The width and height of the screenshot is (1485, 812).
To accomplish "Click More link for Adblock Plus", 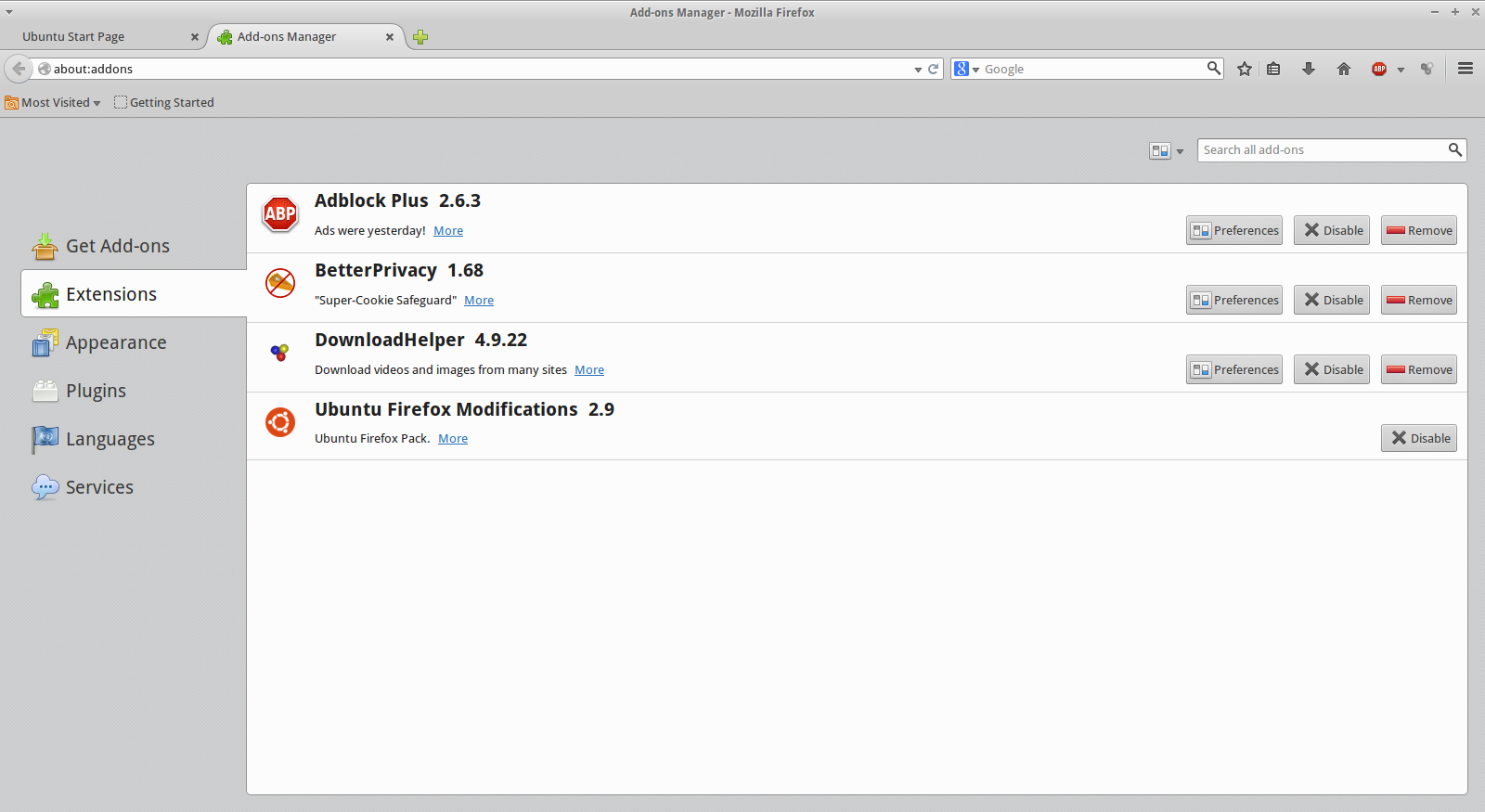I will point(448,231).
